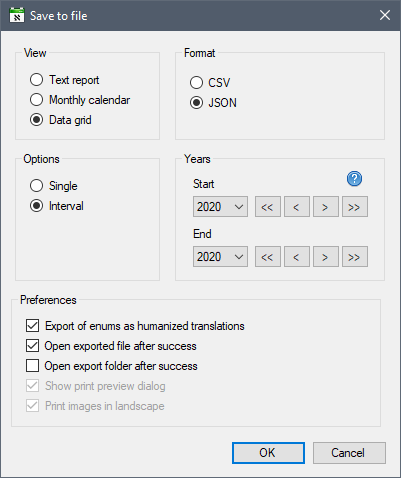Decrease end year with < button
Viewport: 401px width, 478px height.
(297, 257)
